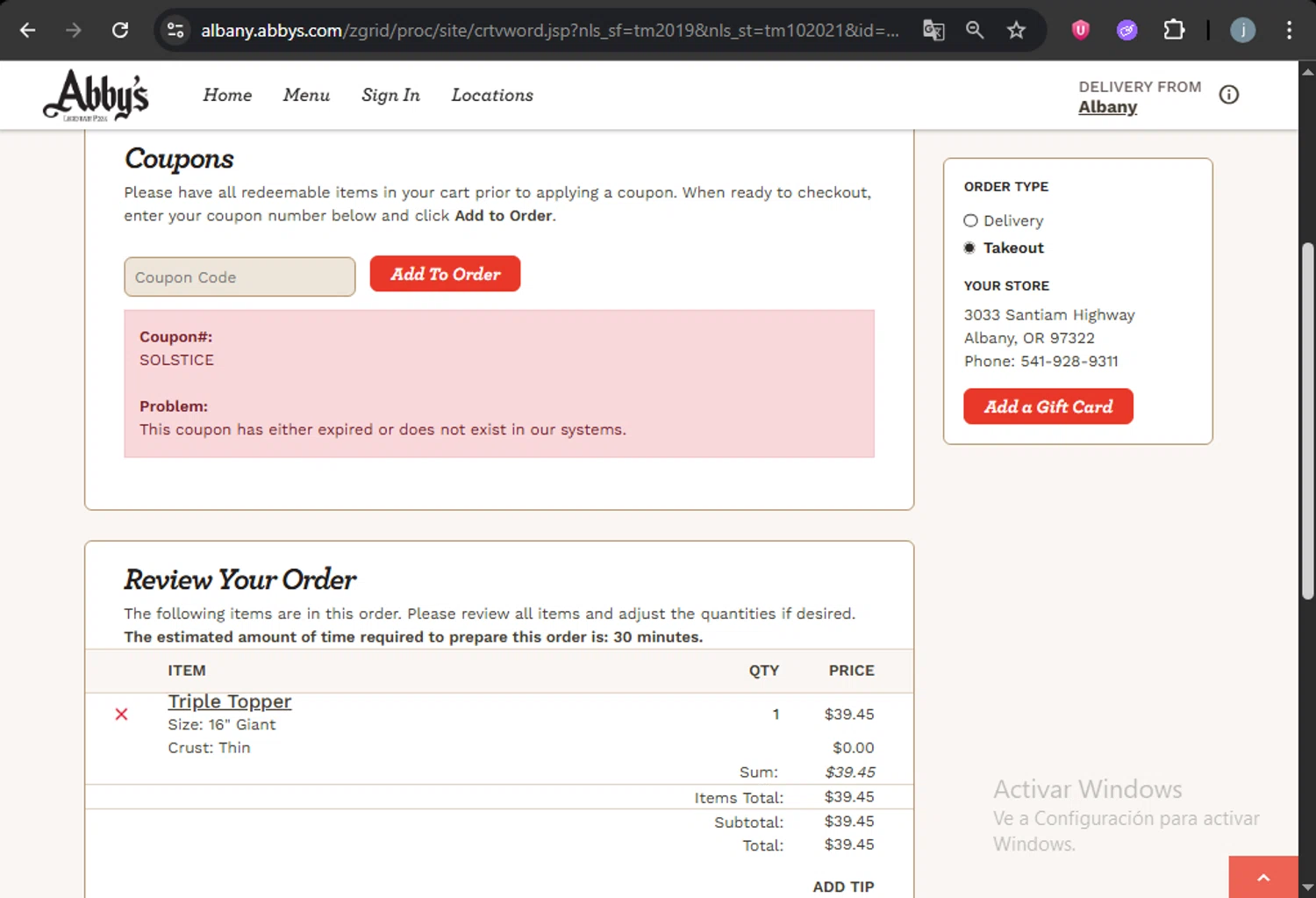Bookmark this page with the star icon
The height and width of the screenshot is (898, 1316).
tap(1016, 31)
